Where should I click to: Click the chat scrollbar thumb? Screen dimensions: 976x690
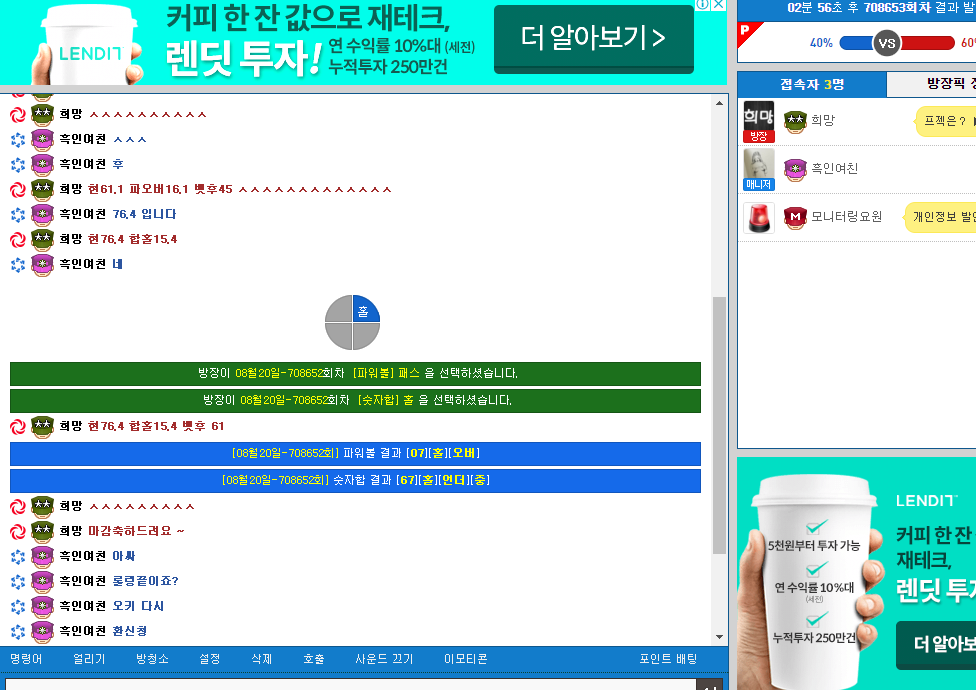pyautogui.click(x=720, y=426)
